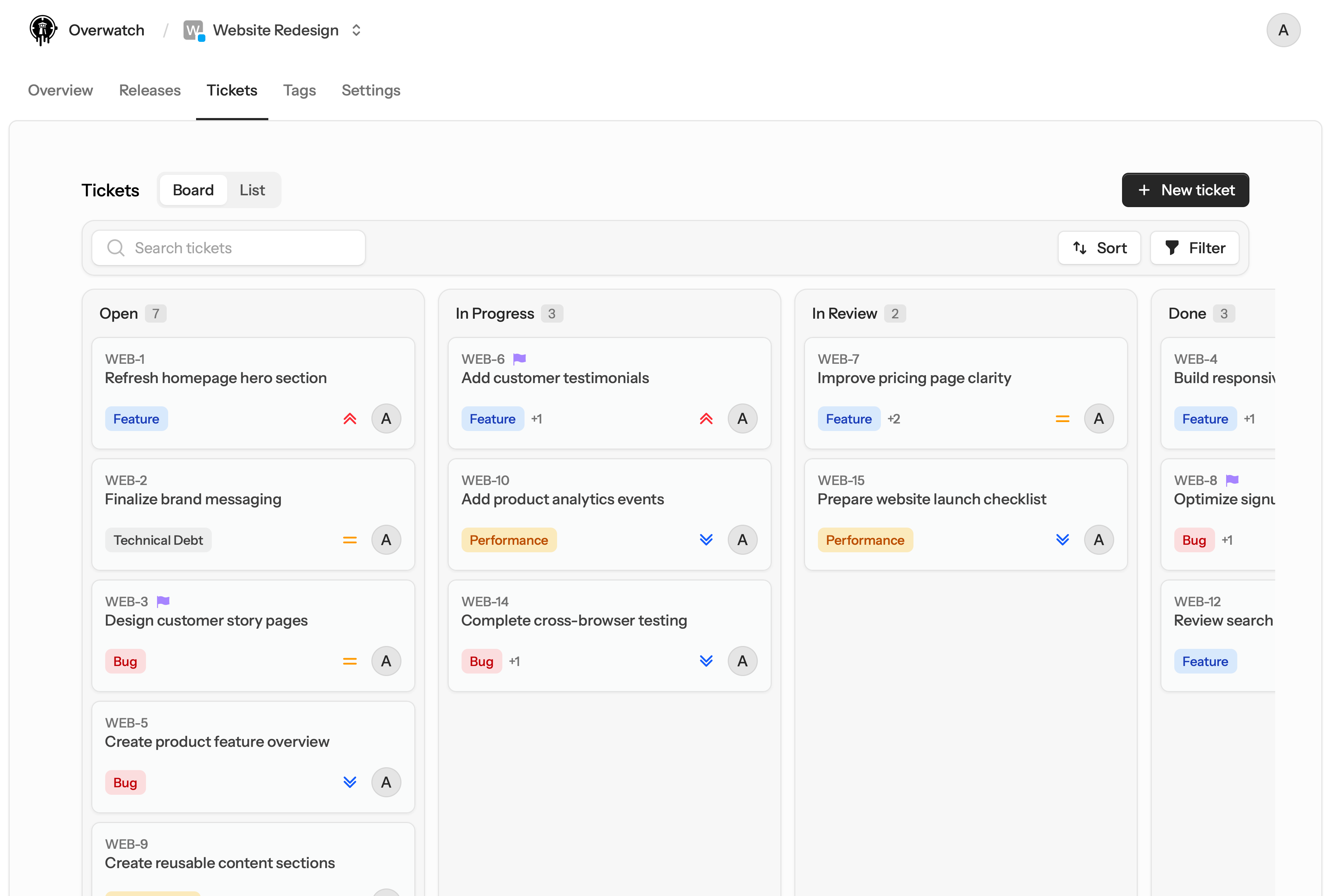Open the Sort options

pos(1098,248)
